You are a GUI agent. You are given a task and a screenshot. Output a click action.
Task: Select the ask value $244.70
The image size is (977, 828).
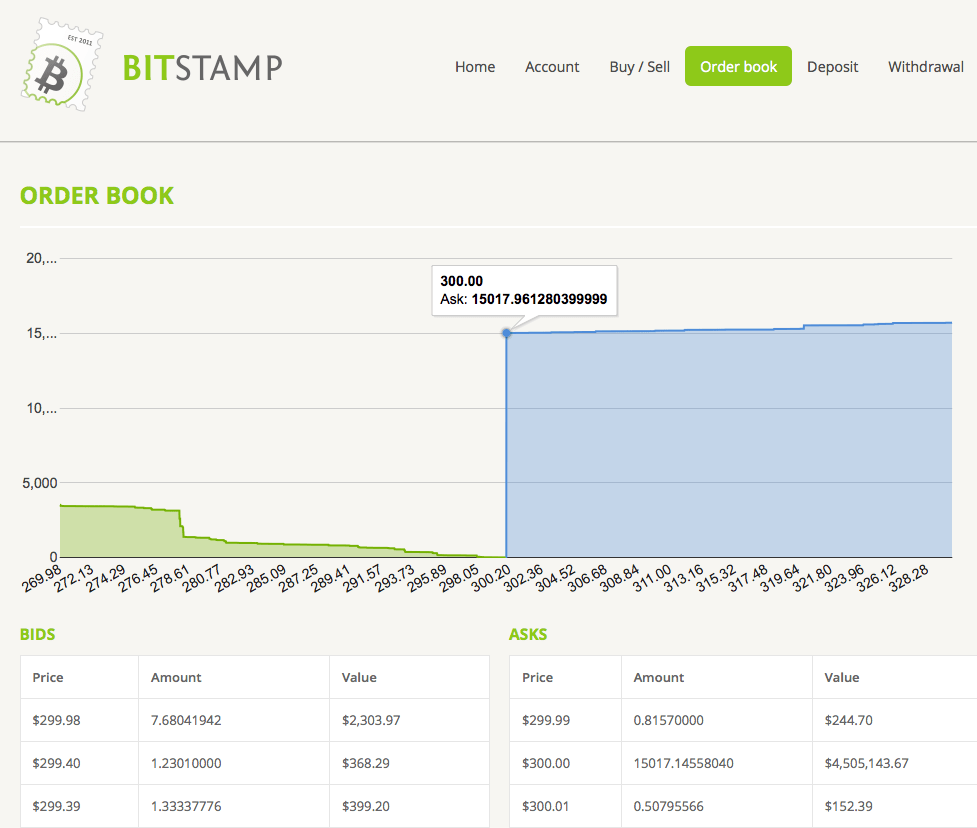pyautogui.click(x=849, y=720)
